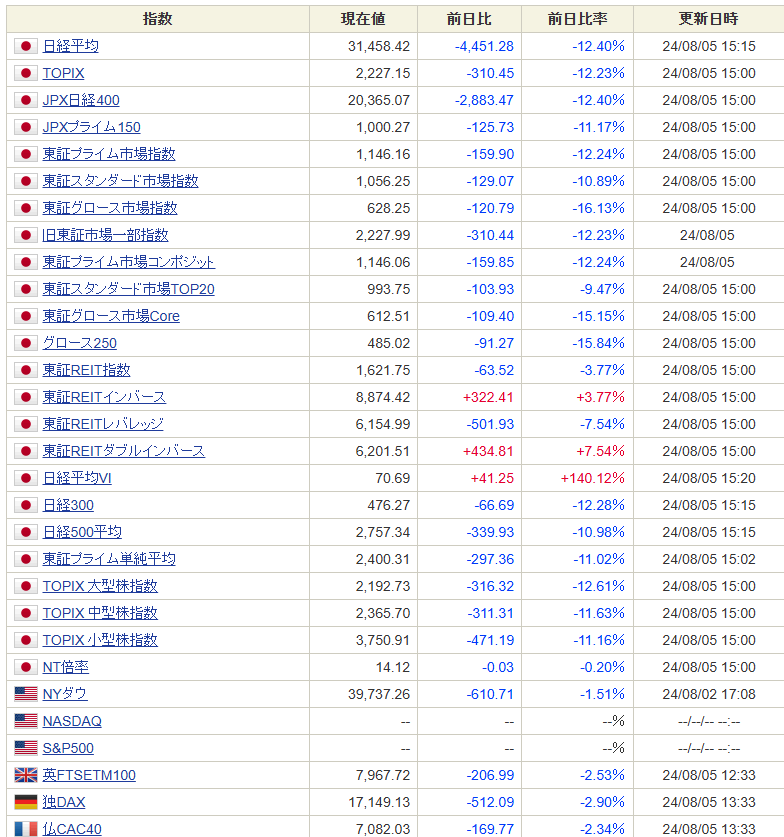Open the 東証スタンダード市場TOP20 link

(x=129, y=289)
